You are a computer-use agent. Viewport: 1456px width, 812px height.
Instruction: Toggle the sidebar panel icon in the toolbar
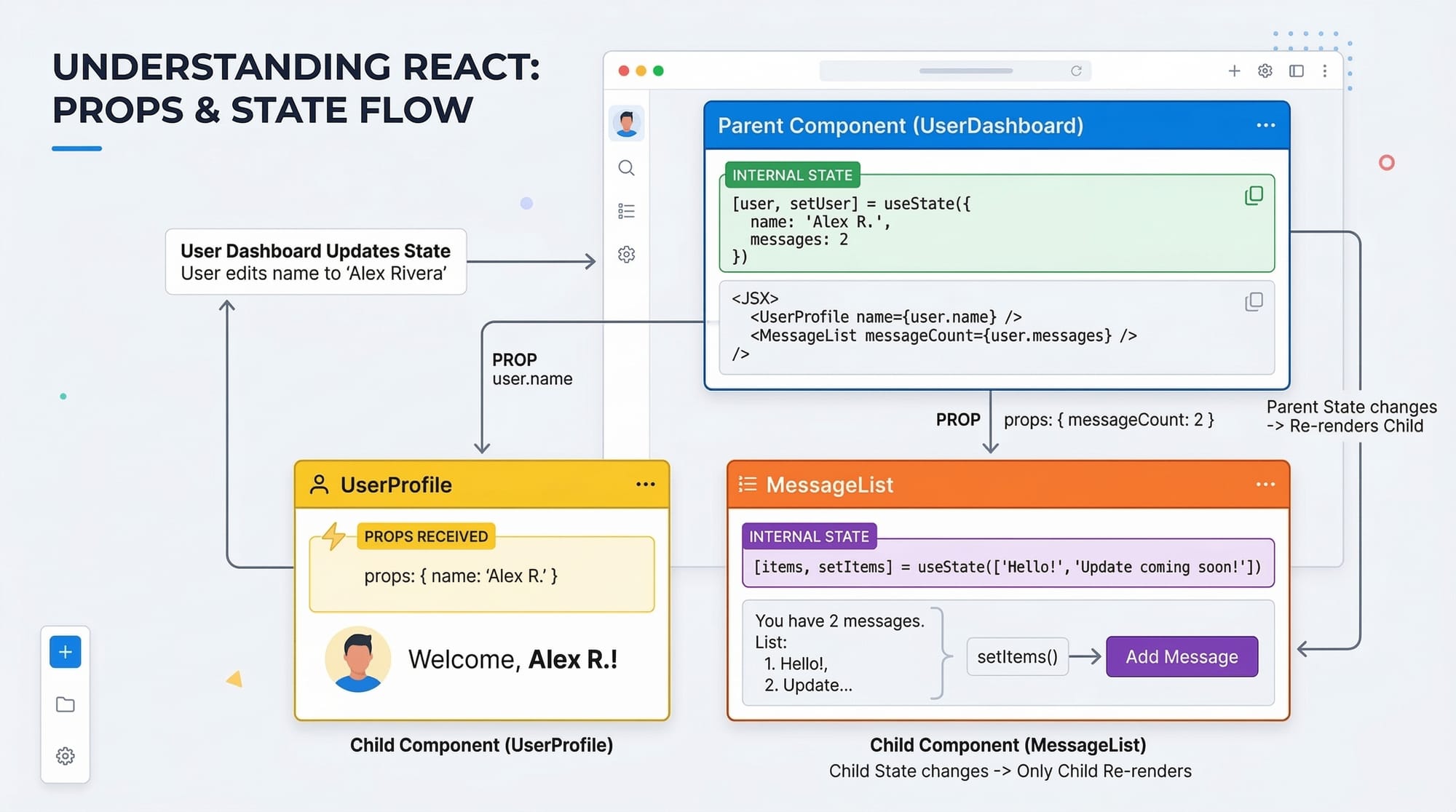[1297, 71]
